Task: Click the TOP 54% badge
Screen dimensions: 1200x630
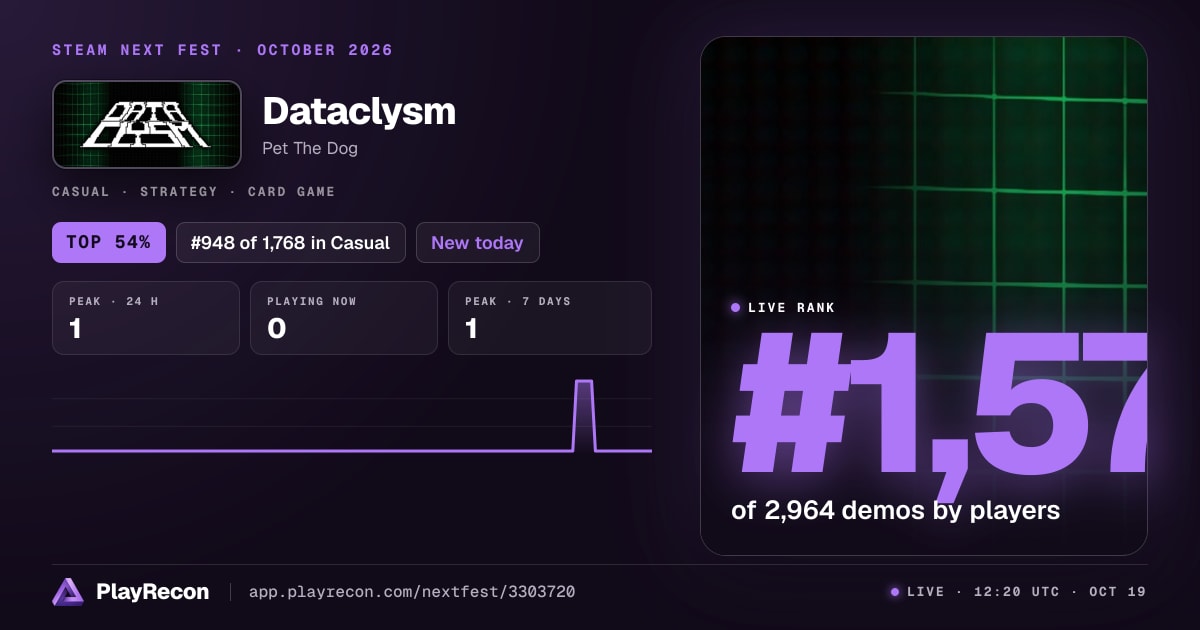Action: coord(109,242)
